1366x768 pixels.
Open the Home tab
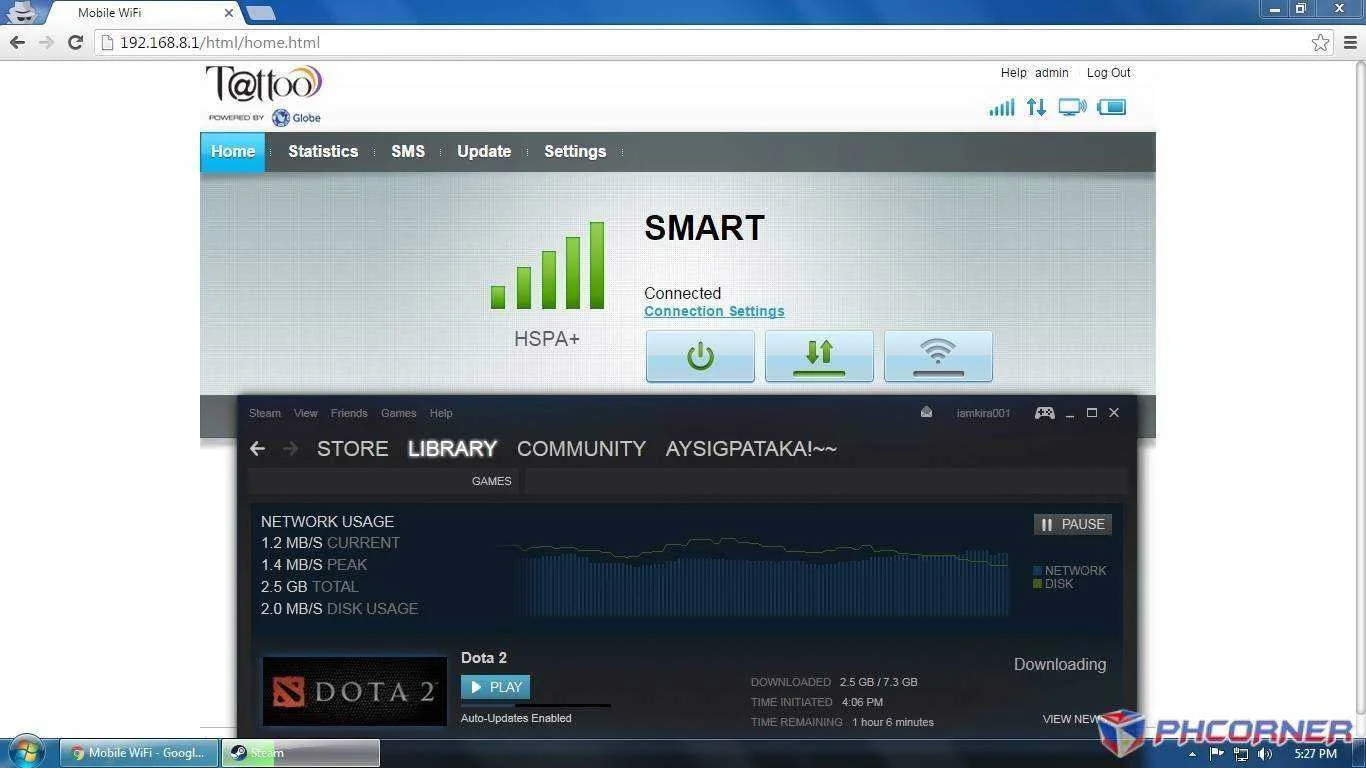pos(233,152)
